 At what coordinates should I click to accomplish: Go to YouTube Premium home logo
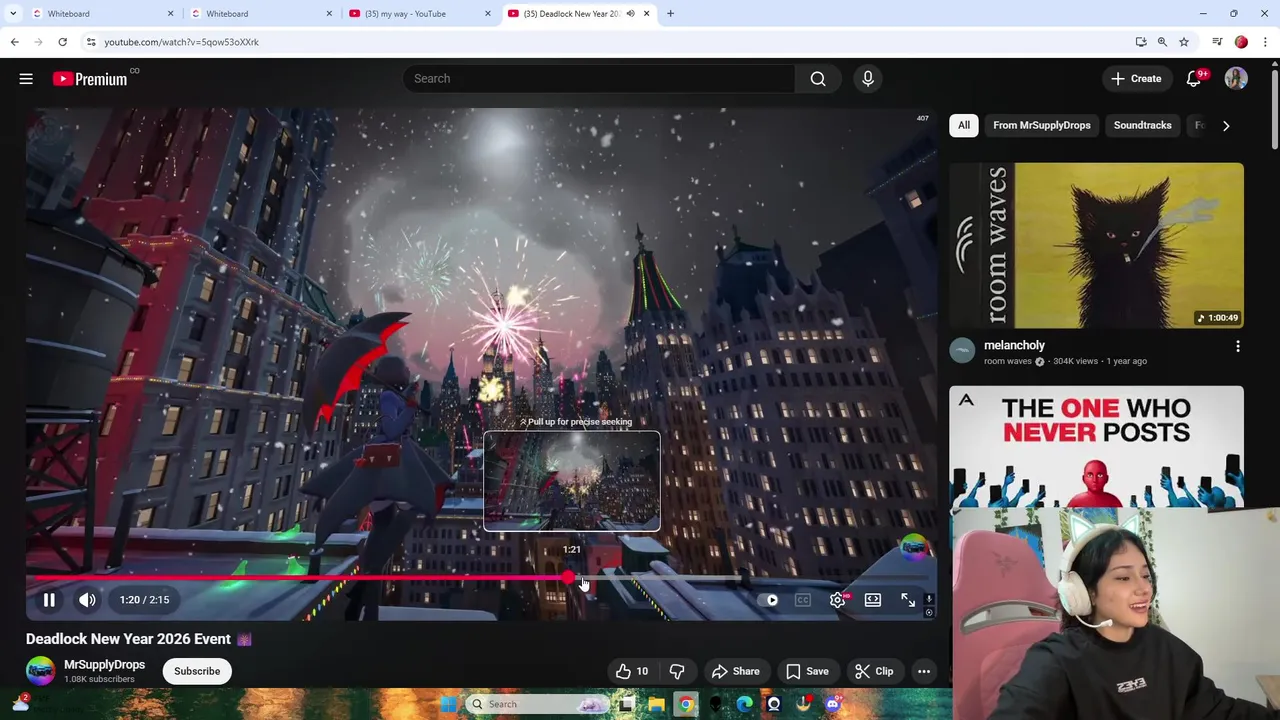(90, 79)
